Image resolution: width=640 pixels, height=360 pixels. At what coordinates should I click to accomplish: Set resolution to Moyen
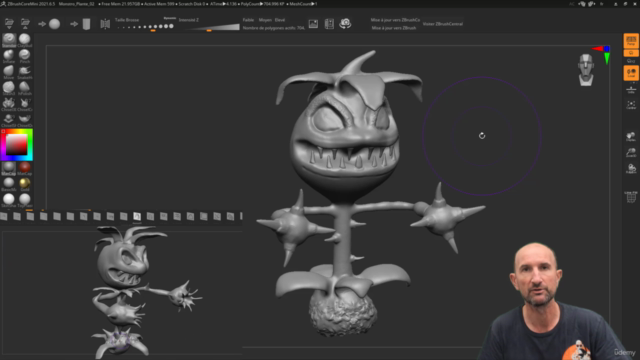(265, 20)
